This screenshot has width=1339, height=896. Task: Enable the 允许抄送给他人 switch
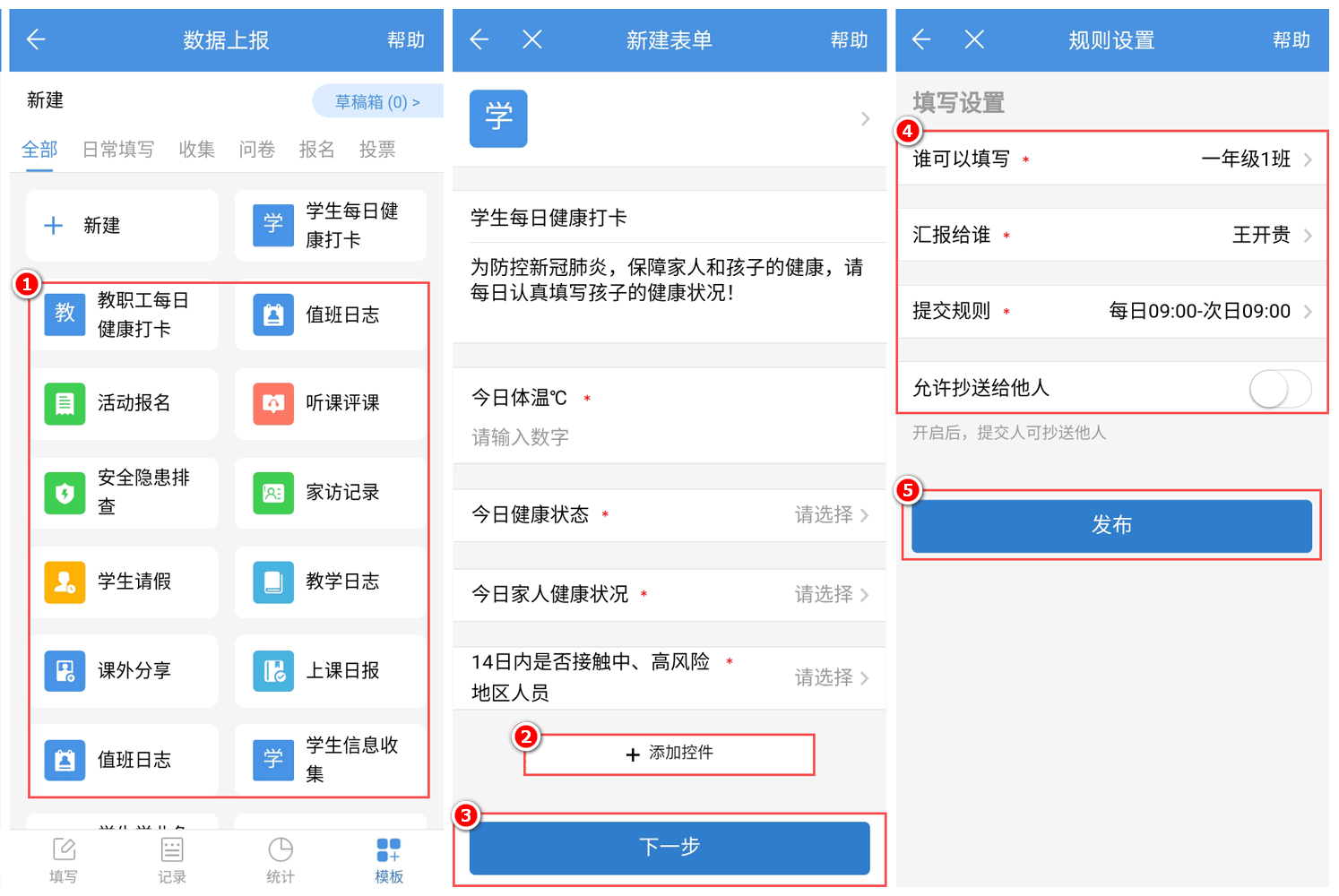click(1280, 389)
